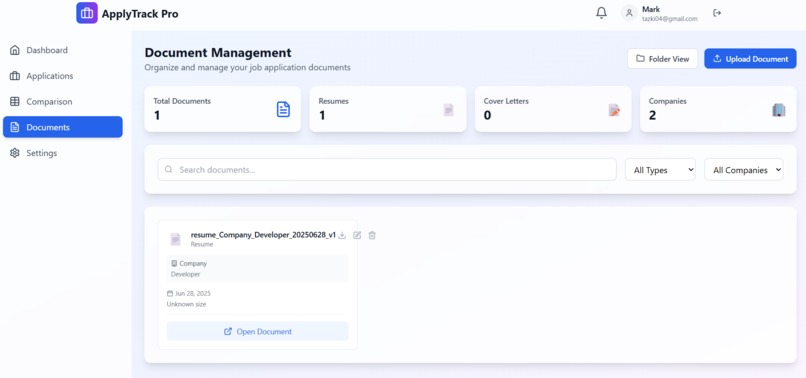Switch to Folder View
The image size is (806, 378).
pos(662,59)
